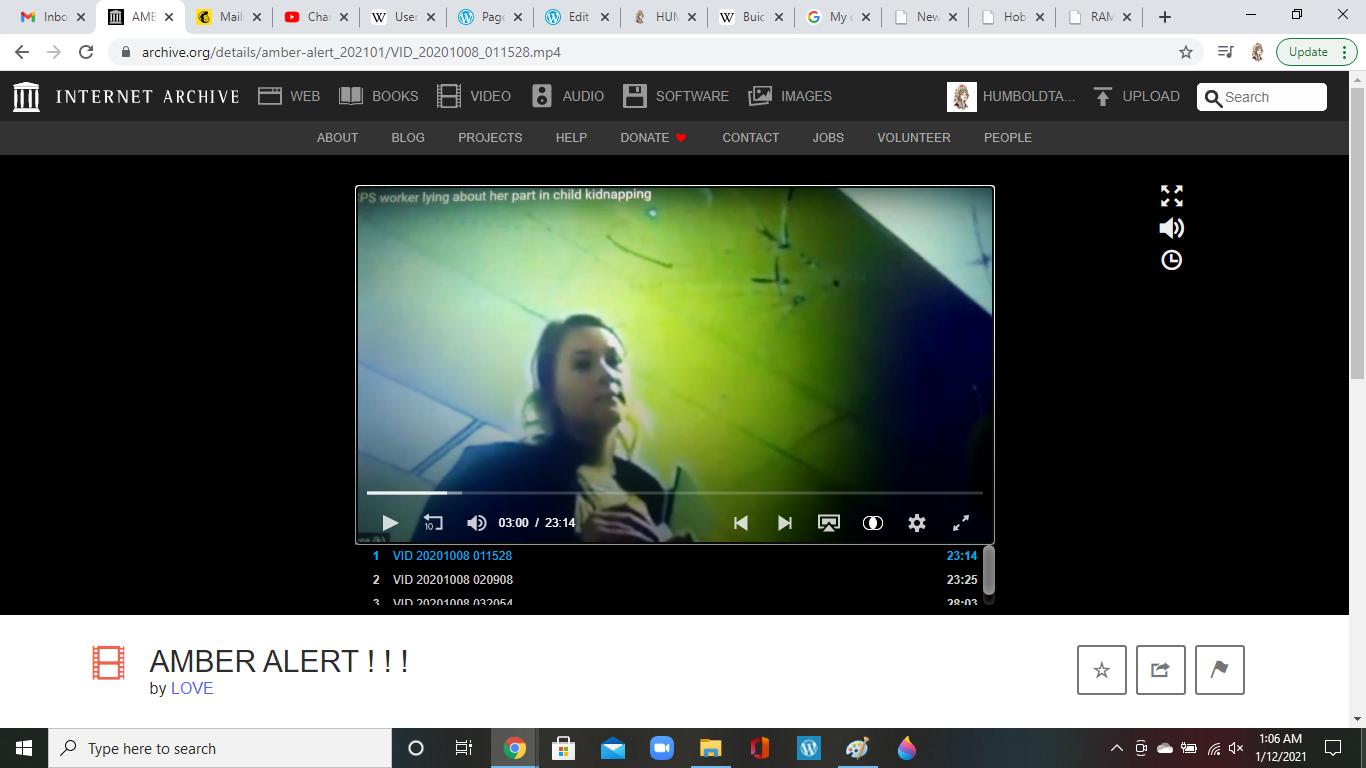Show hidden system tray icons

1117,748
